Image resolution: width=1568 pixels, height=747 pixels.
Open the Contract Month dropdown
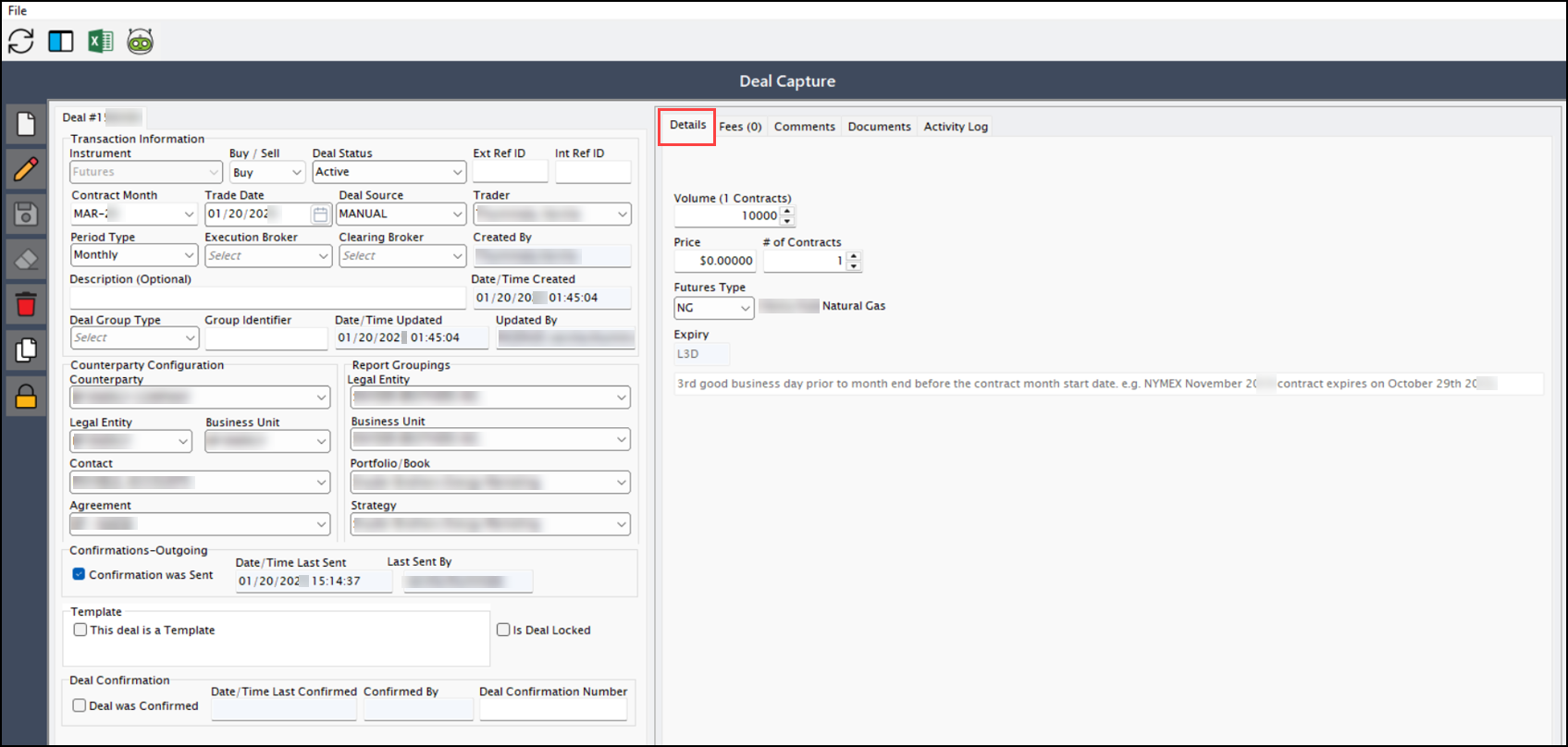tap(134, 214)
